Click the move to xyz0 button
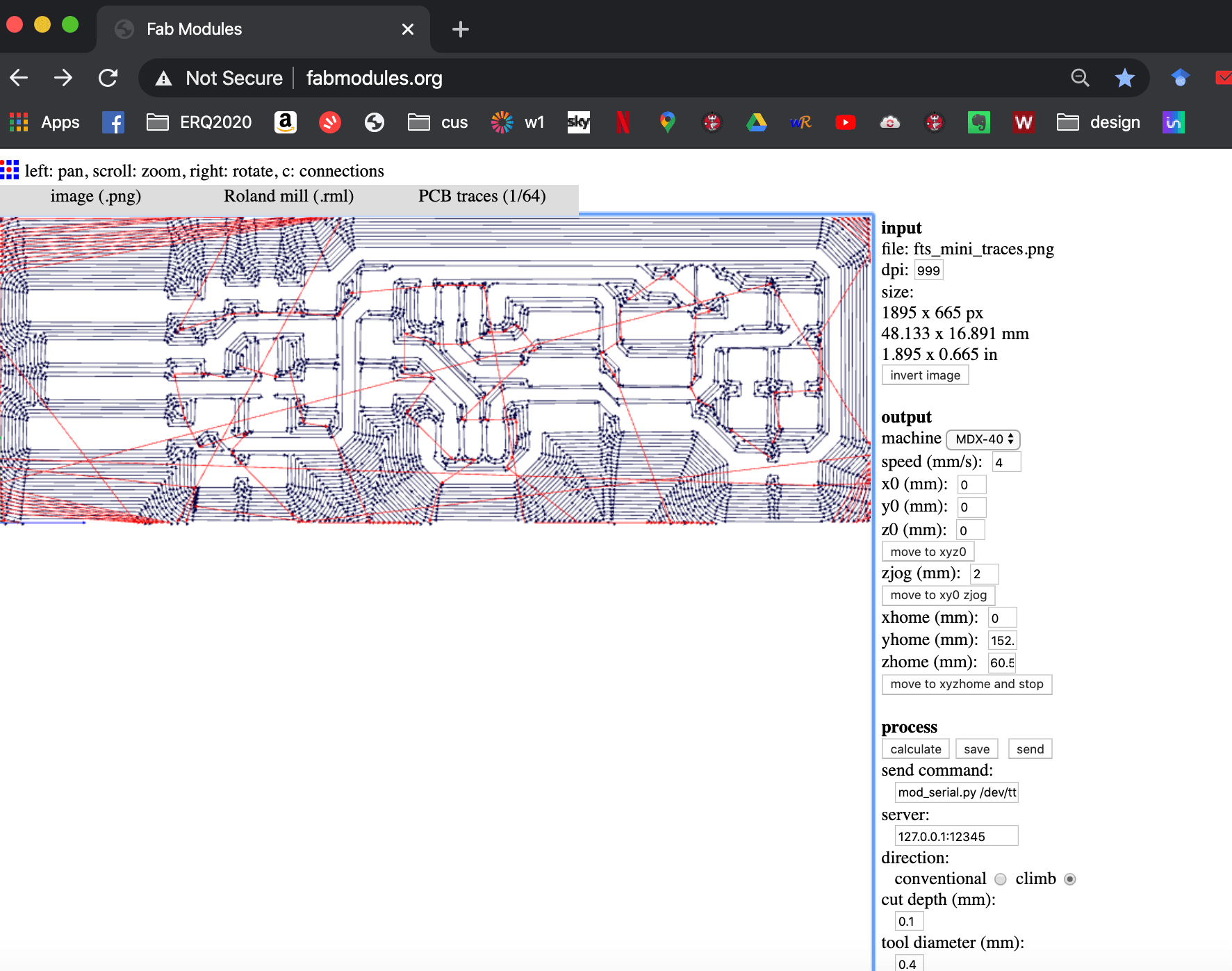The image size is (1232, 971). coord(928,552)
